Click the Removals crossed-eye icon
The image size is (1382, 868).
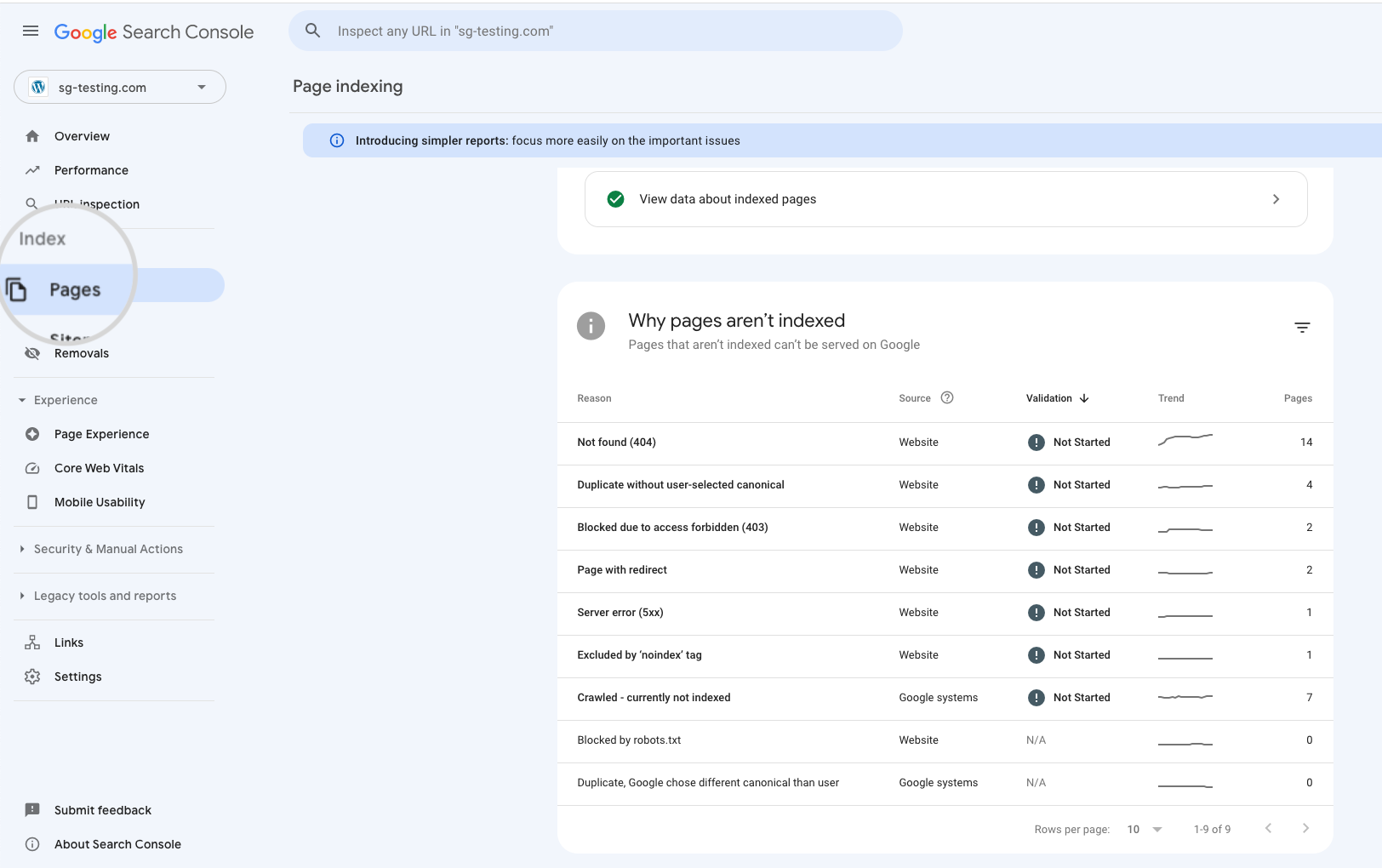[32, 353]
